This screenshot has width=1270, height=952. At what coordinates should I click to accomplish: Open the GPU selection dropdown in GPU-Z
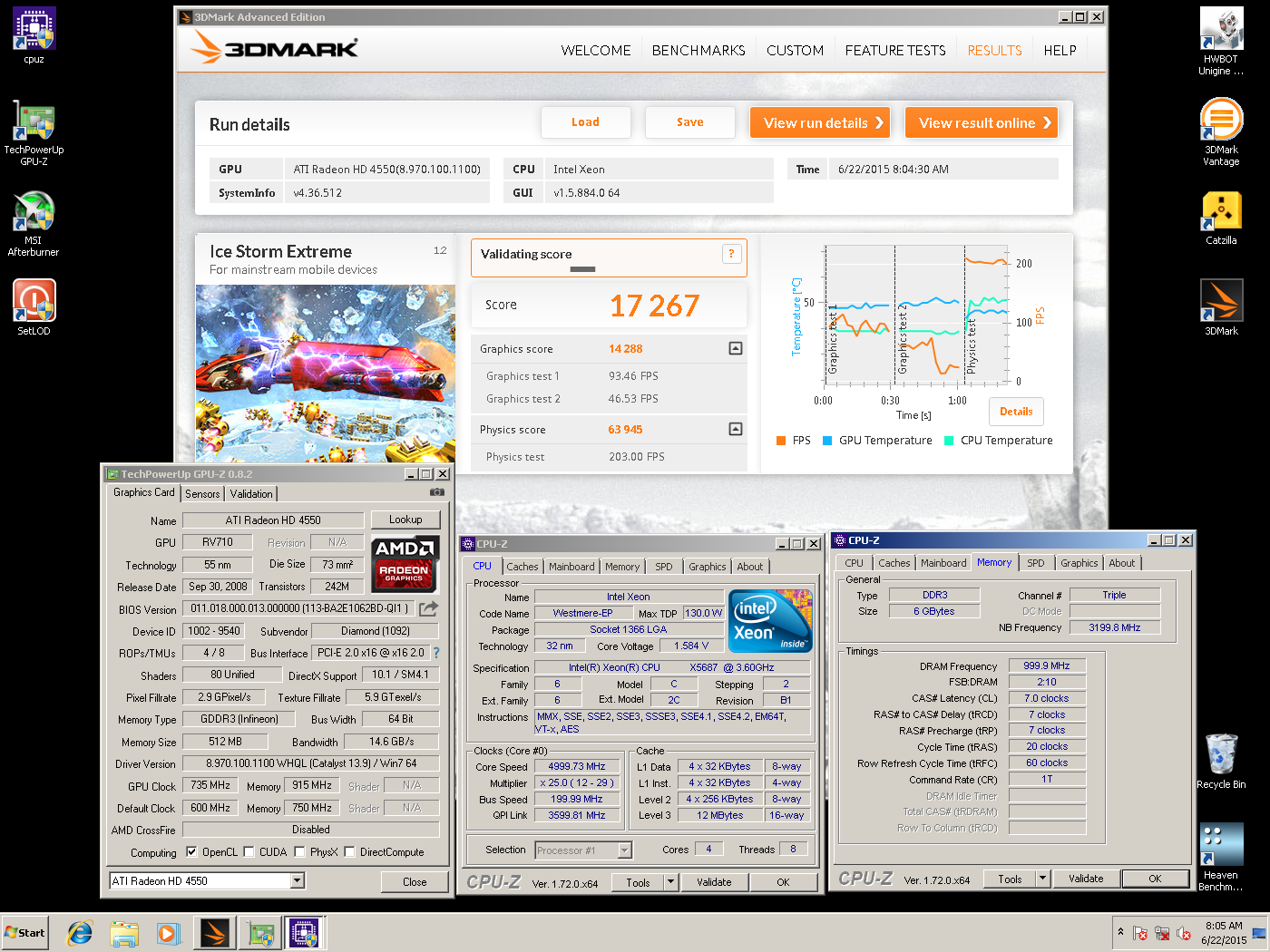click(297, 880)
